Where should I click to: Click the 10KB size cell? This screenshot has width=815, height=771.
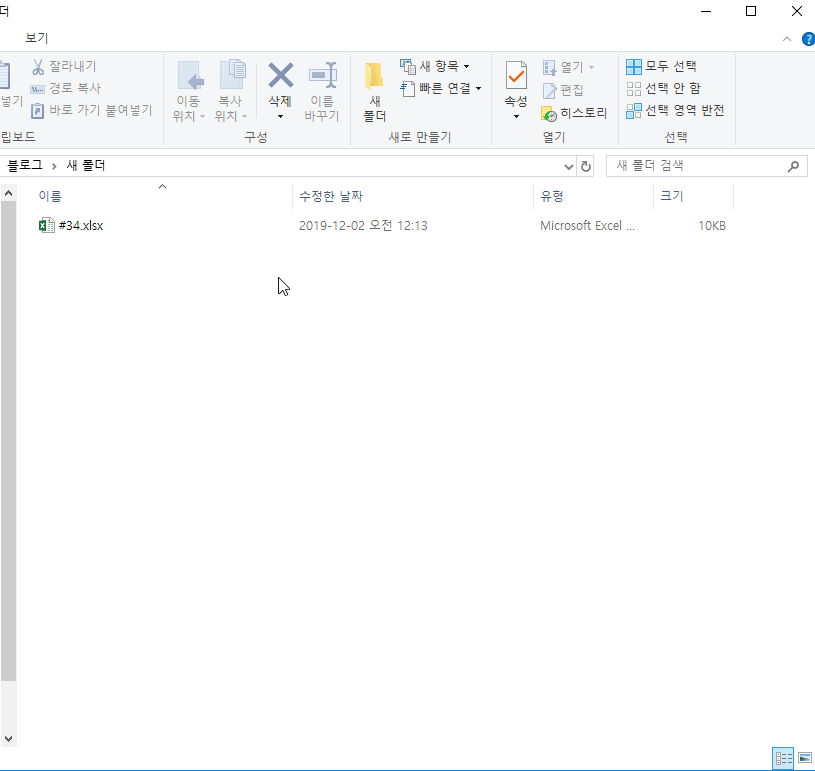click(712, 226)
